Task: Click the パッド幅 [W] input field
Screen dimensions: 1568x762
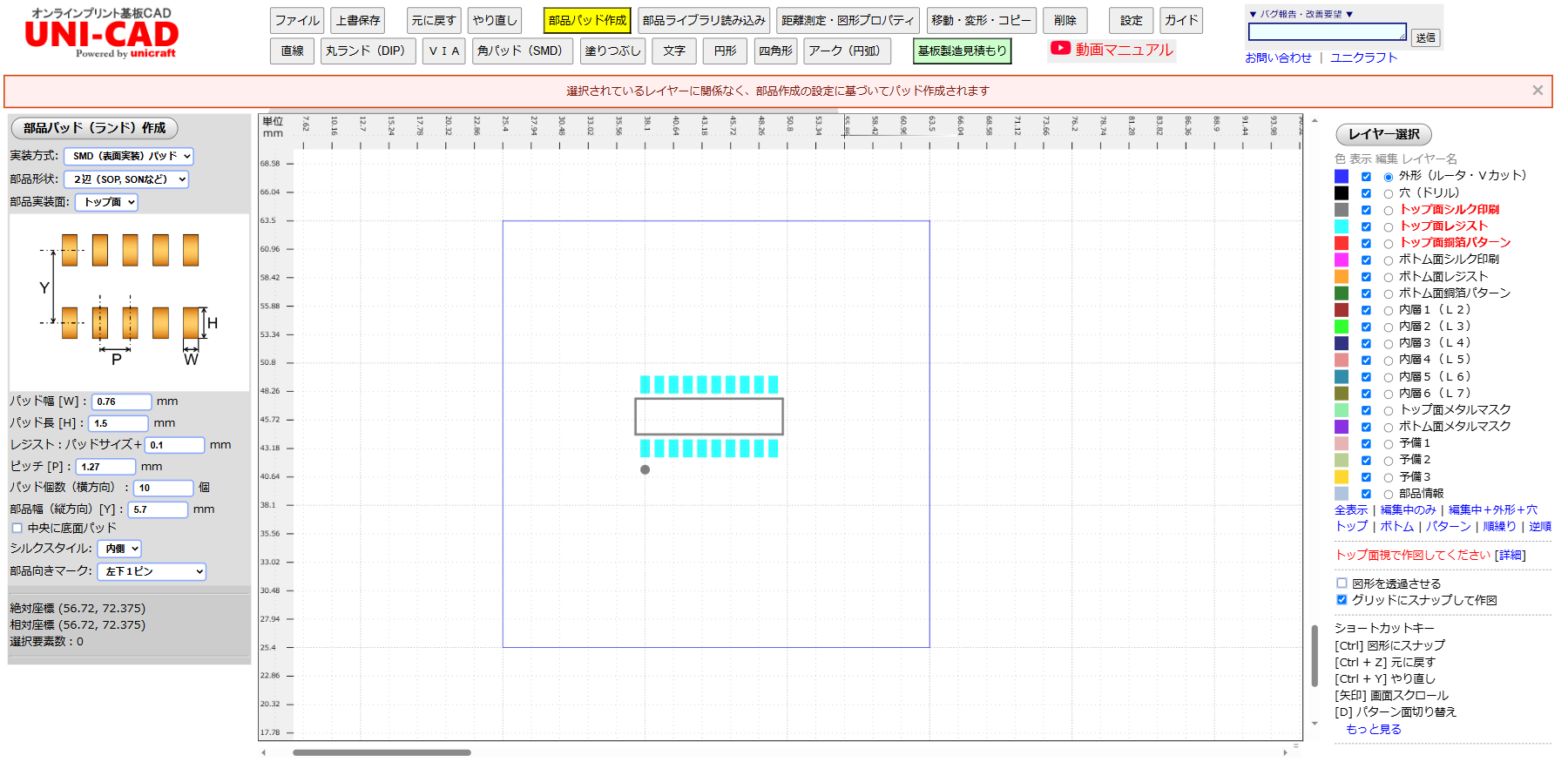Action: [x=121, y=401]
